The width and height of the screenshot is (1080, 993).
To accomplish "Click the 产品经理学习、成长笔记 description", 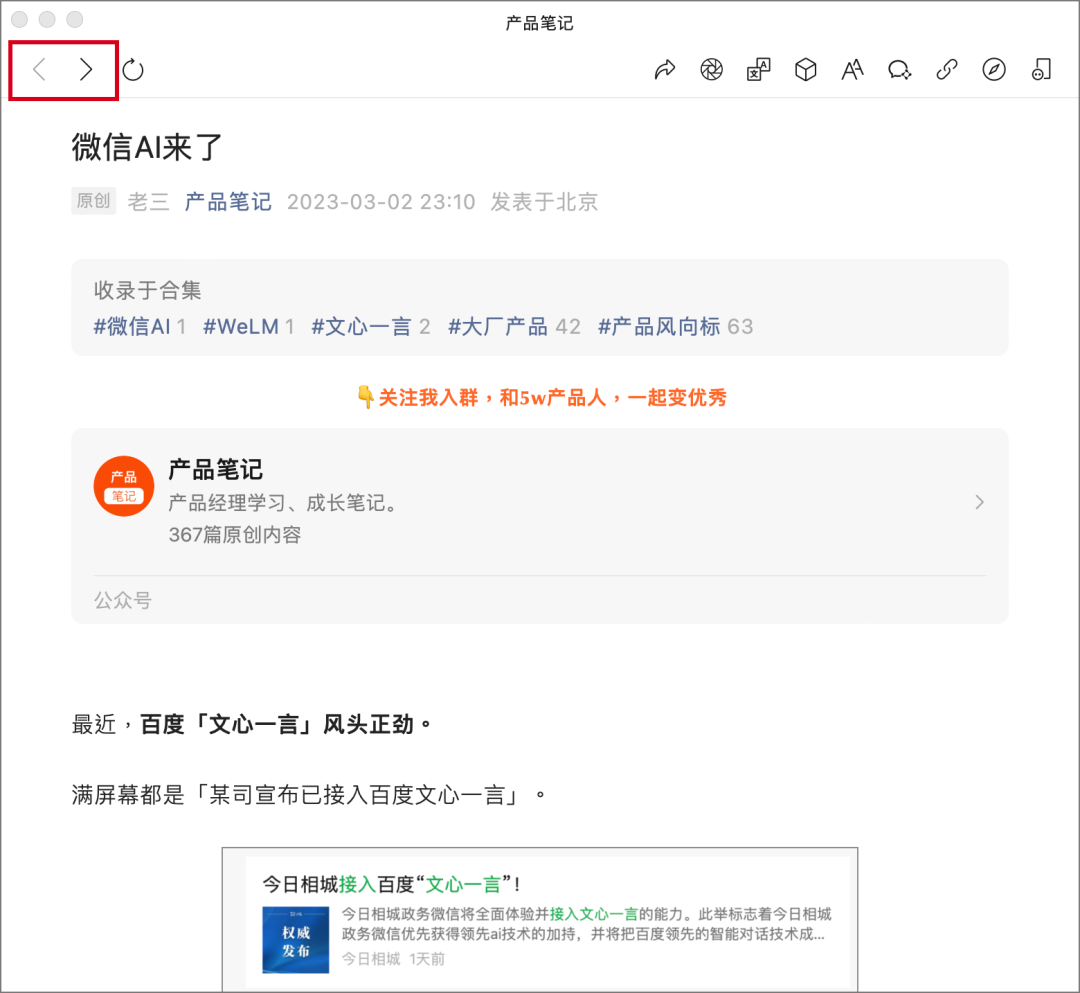I will (x=284, y=503).
